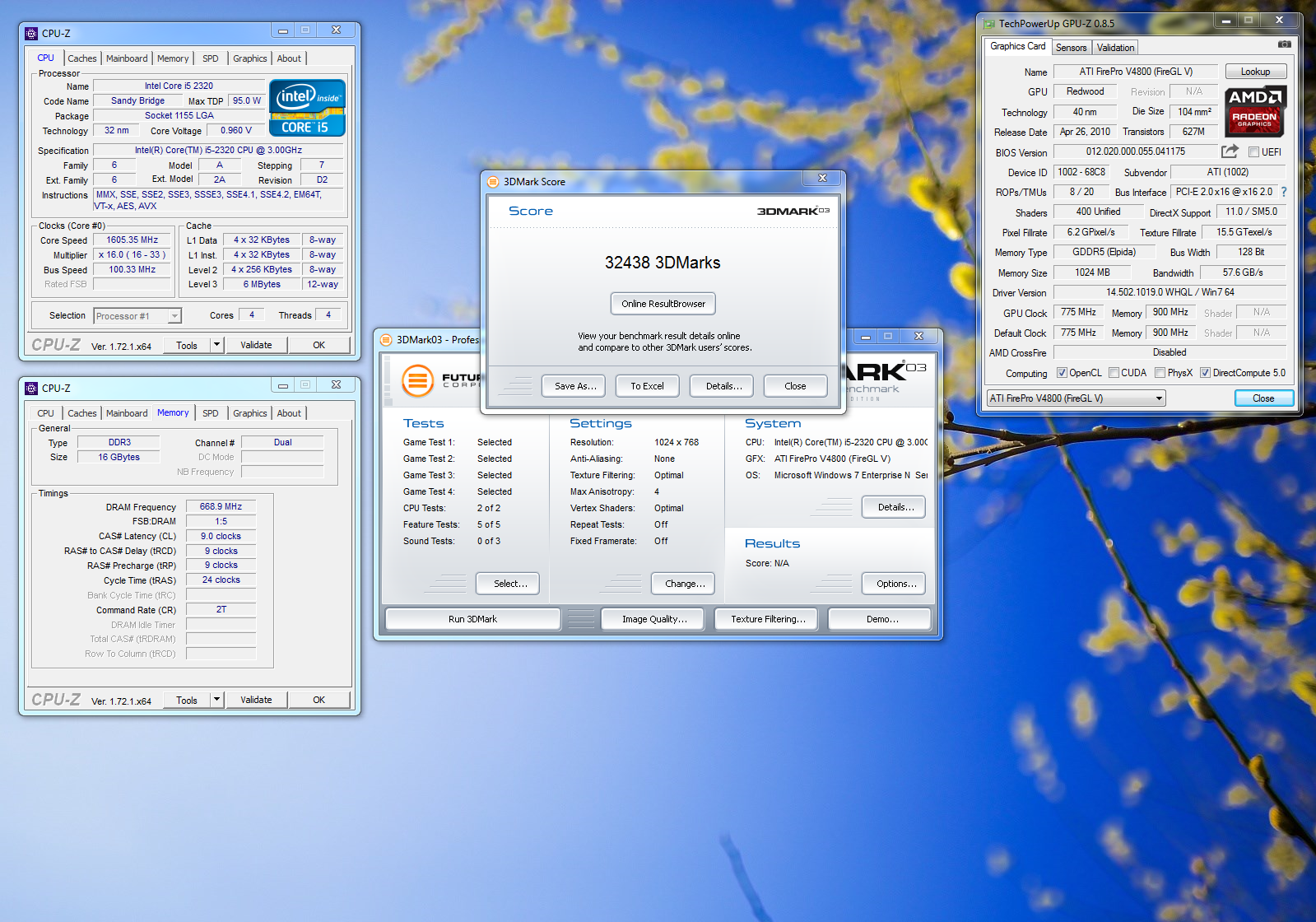Switch to the Validation tab in GPU-Z
1316x922 pixels.
(1115, 48)
